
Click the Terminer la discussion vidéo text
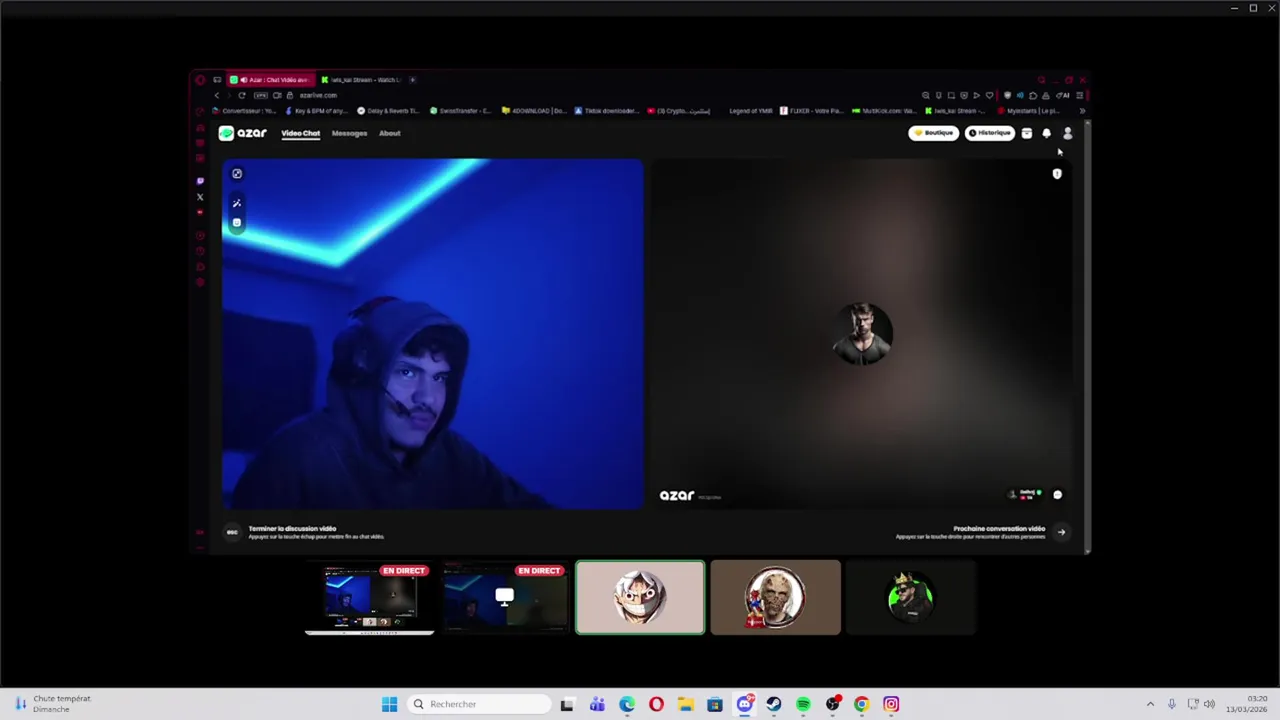[x=292, y=528]
